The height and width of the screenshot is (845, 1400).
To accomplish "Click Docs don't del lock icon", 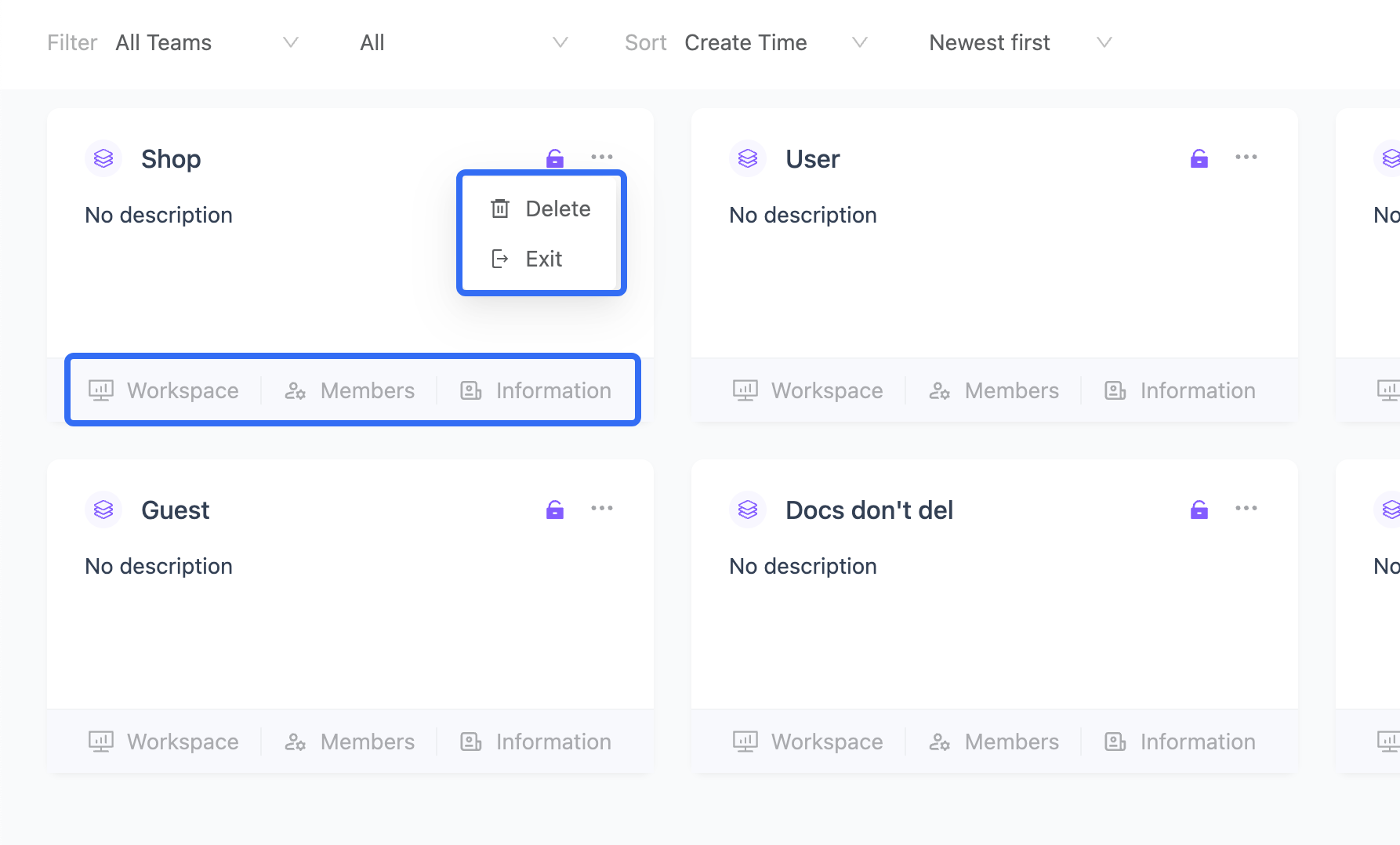I will [1199, 510].
